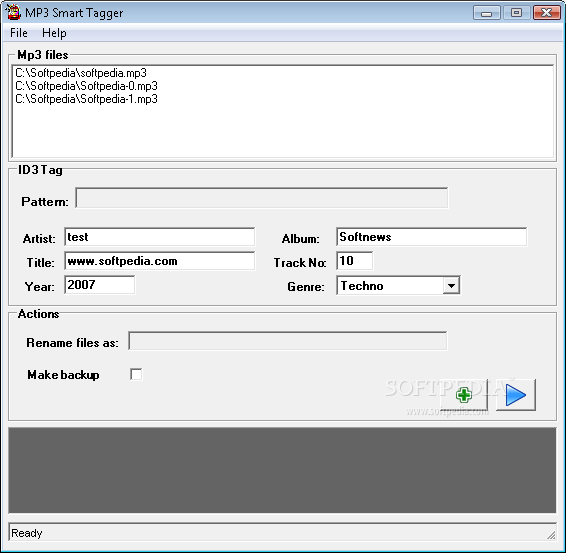This screenshot has width=566, height=553.
Task: Click the Album field showing Softnews
Action: coord(431,237)
